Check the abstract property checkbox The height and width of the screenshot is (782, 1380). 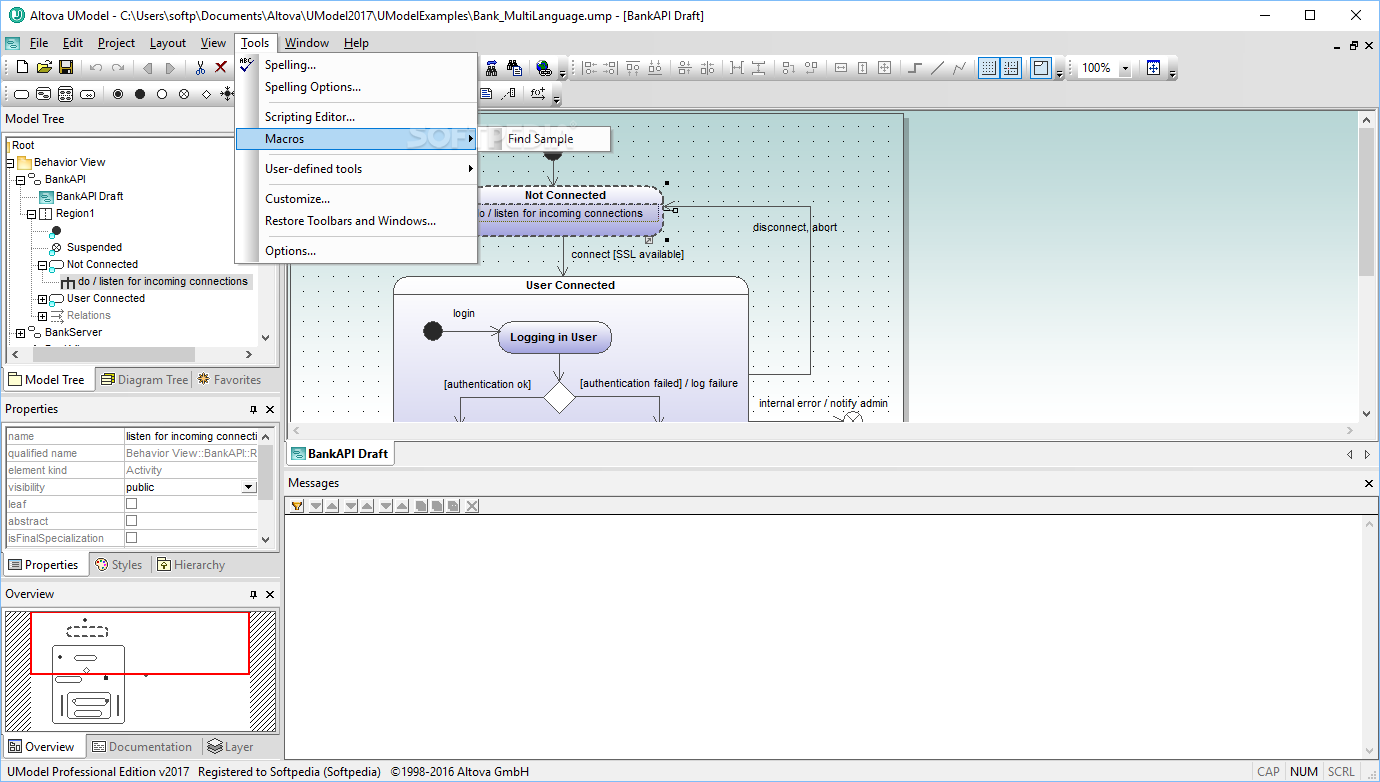coord(131,521)
